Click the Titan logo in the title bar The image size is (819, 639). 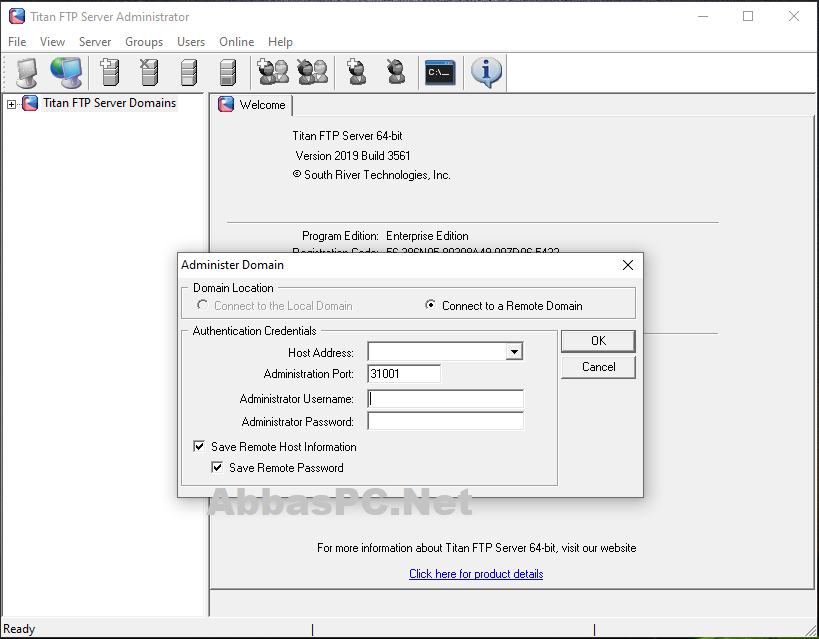pyautogui.click(x=17, y=16)
